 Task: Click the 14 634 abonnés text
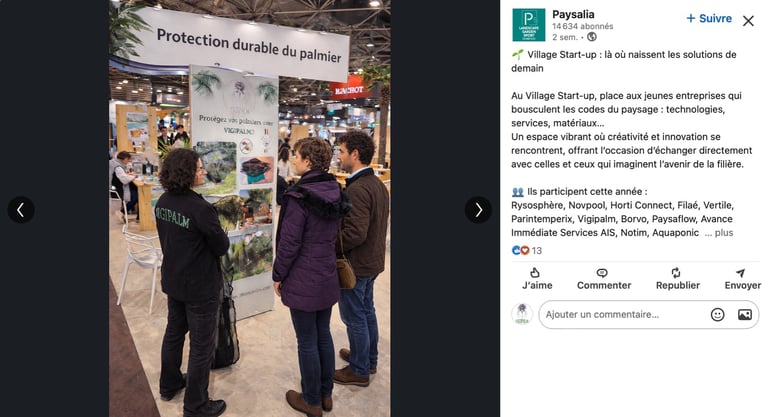coord(582,26)
